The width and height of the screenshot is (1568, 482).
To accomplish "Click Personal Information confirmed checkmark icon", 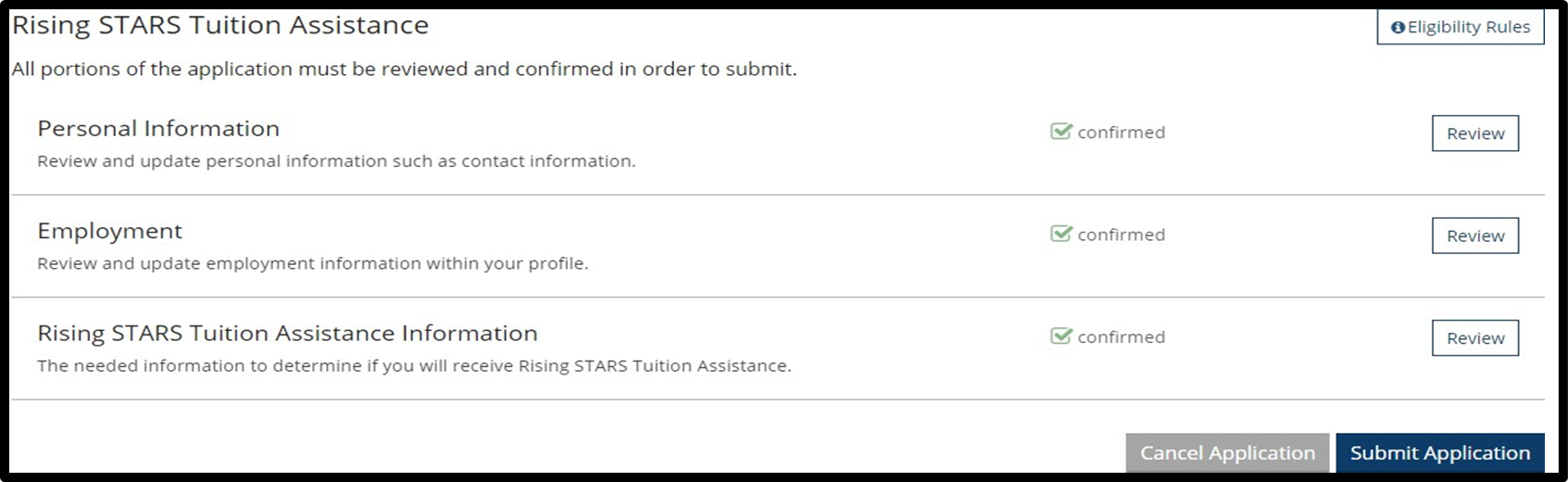I will [x=1061, y=131].
